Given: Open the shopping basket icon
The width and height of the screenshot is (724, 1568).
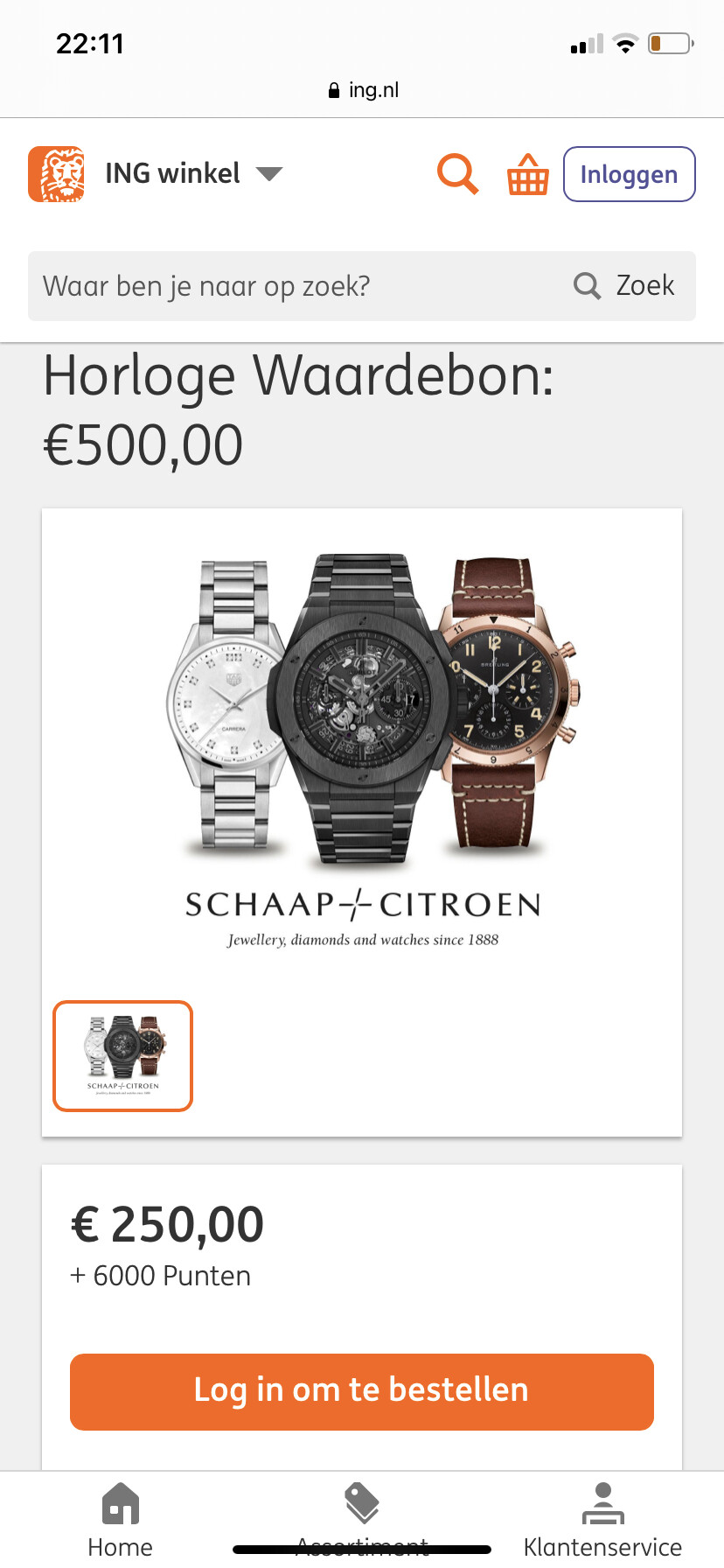Looking at the screenshot, I should tap(528, 174).
